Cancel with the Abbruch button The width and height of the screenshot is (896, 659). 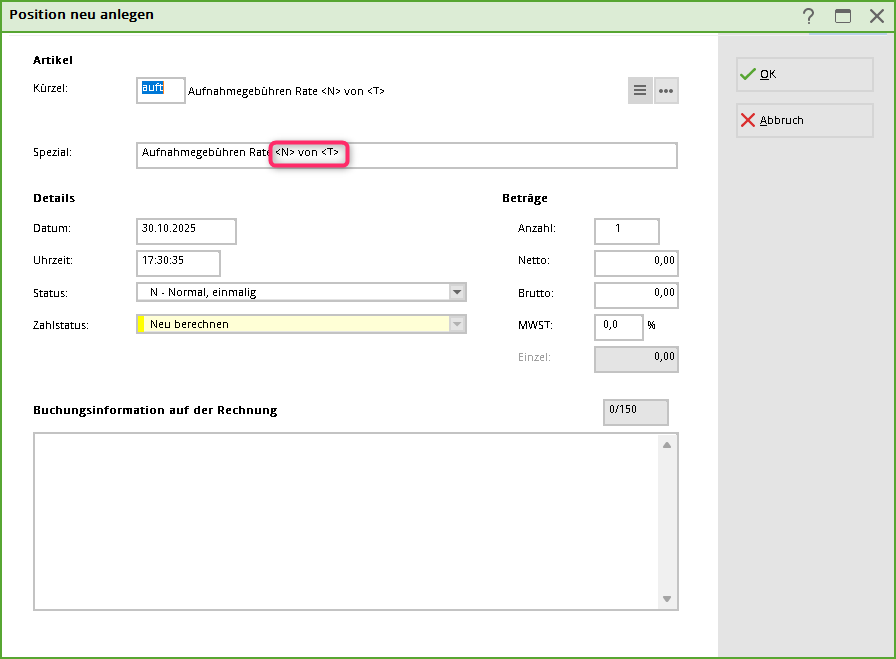click(x=804, y=121)
